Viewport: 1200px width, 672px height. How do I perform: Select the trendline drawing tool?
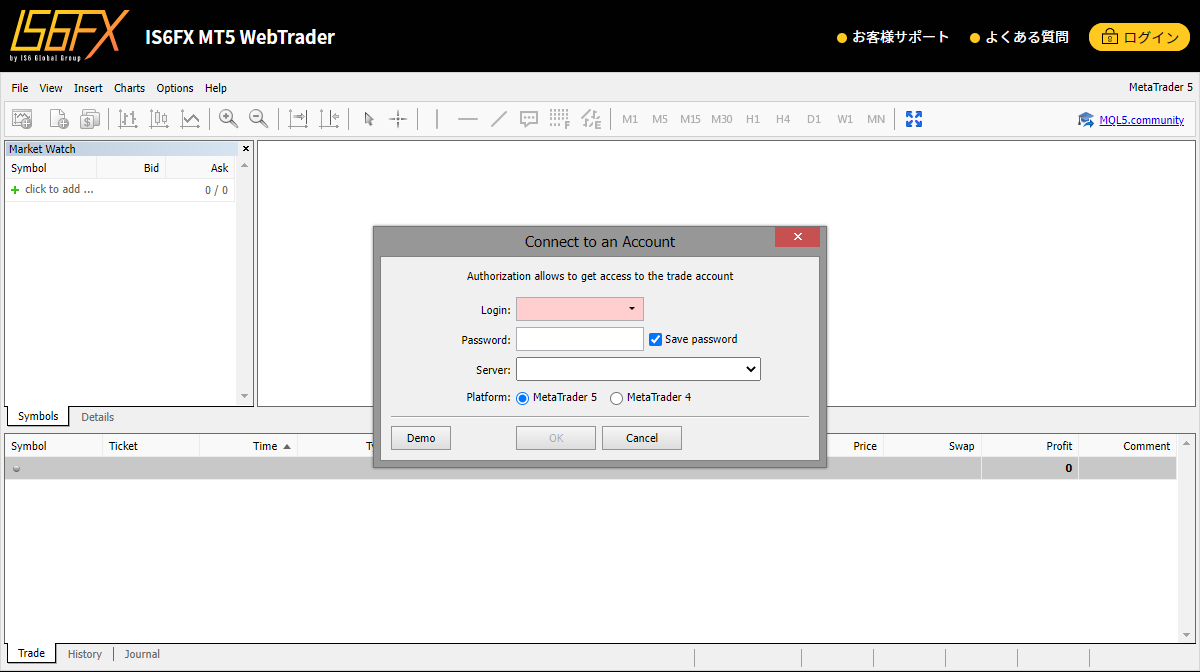pyautogui.click(x=499, y=119)
